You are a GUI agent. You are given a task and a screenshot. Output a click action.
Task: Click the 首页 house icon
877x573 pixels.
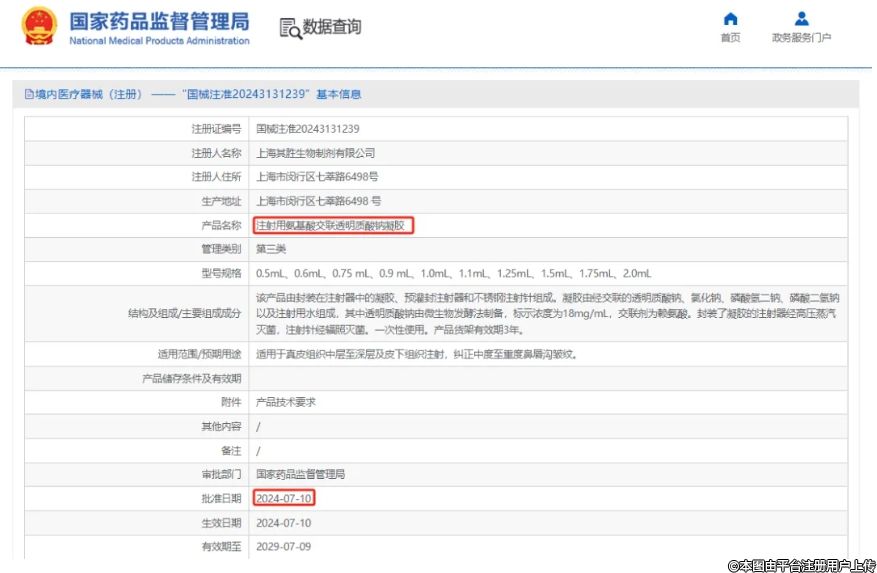pos(730,19)
